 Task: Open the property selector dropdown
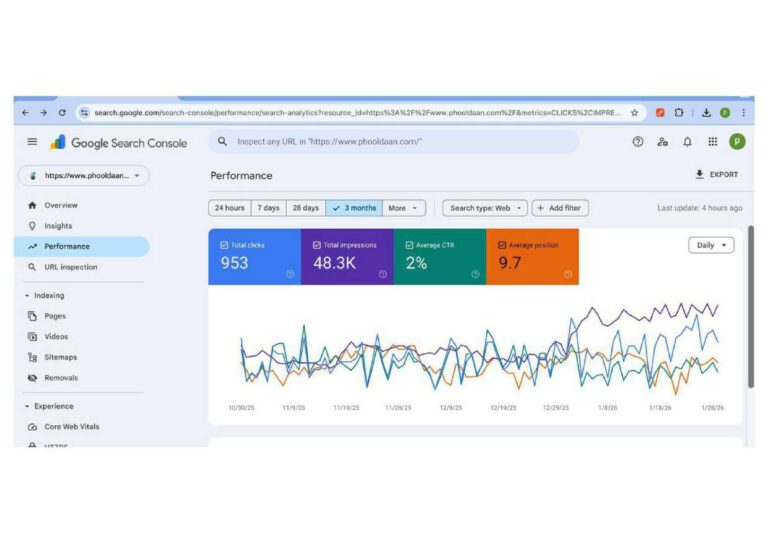pyautogui.click(x=84, y=175)
